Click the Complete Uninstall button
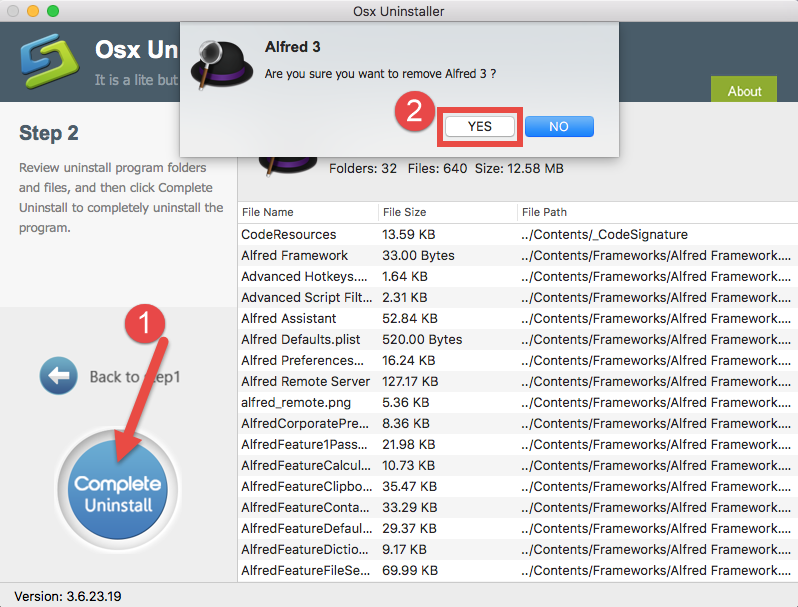Image resolution: width=798 pixels, height=607 pixels. pos(118,489)
